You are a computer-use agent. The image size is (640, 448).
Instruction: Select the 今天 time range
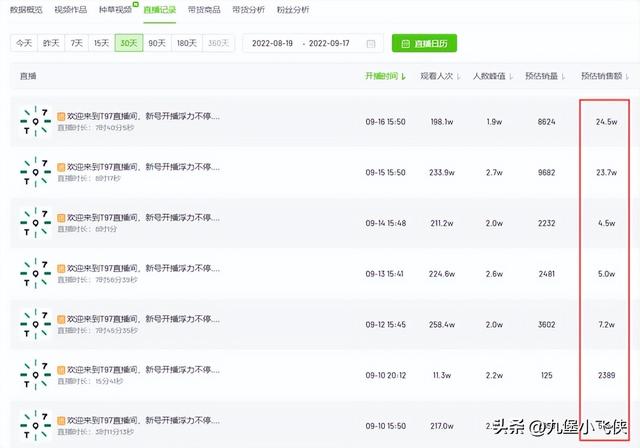click(23, 43)
